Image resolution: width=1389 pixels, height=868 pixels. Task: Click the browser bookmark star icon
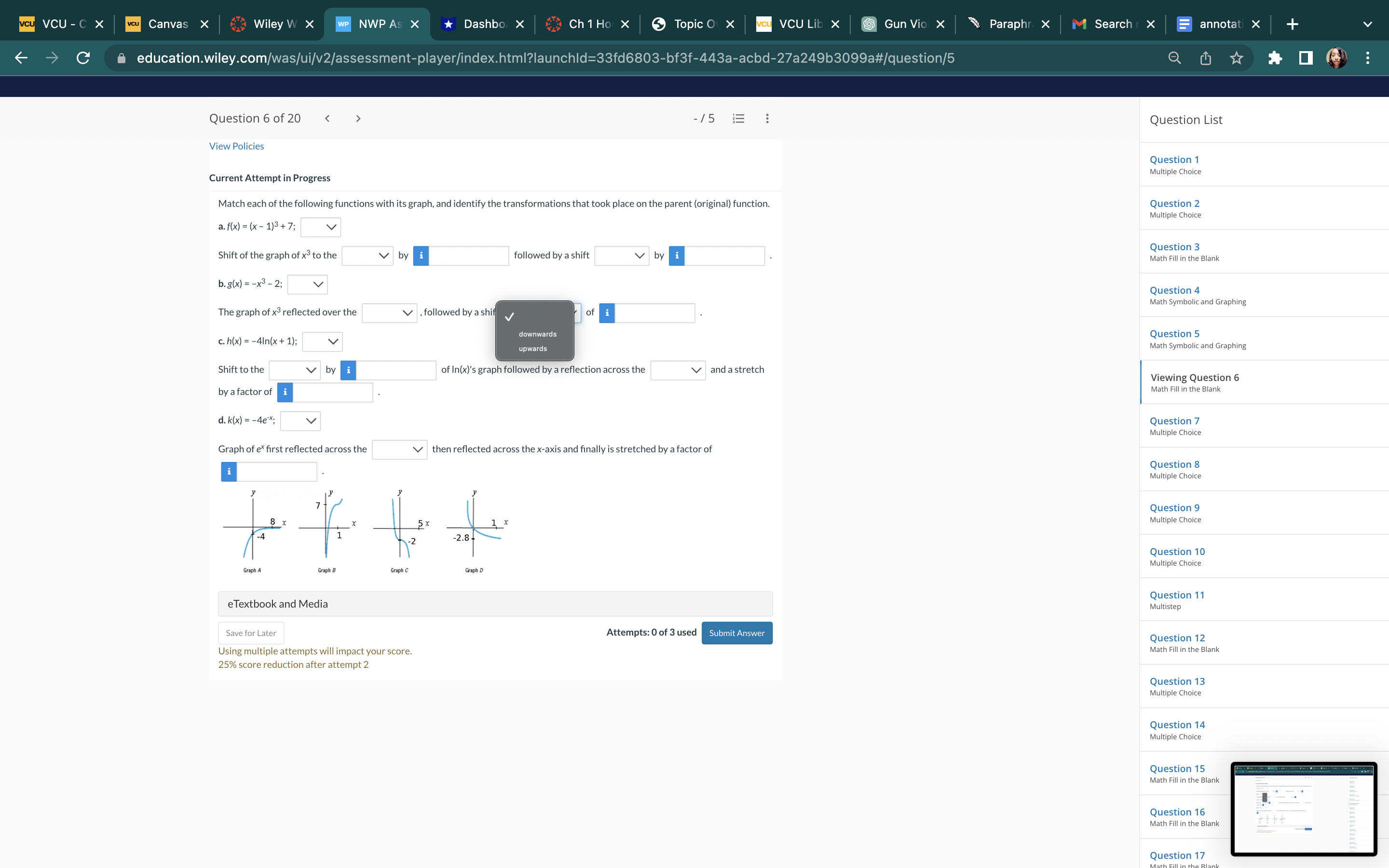coord(1237,58)
